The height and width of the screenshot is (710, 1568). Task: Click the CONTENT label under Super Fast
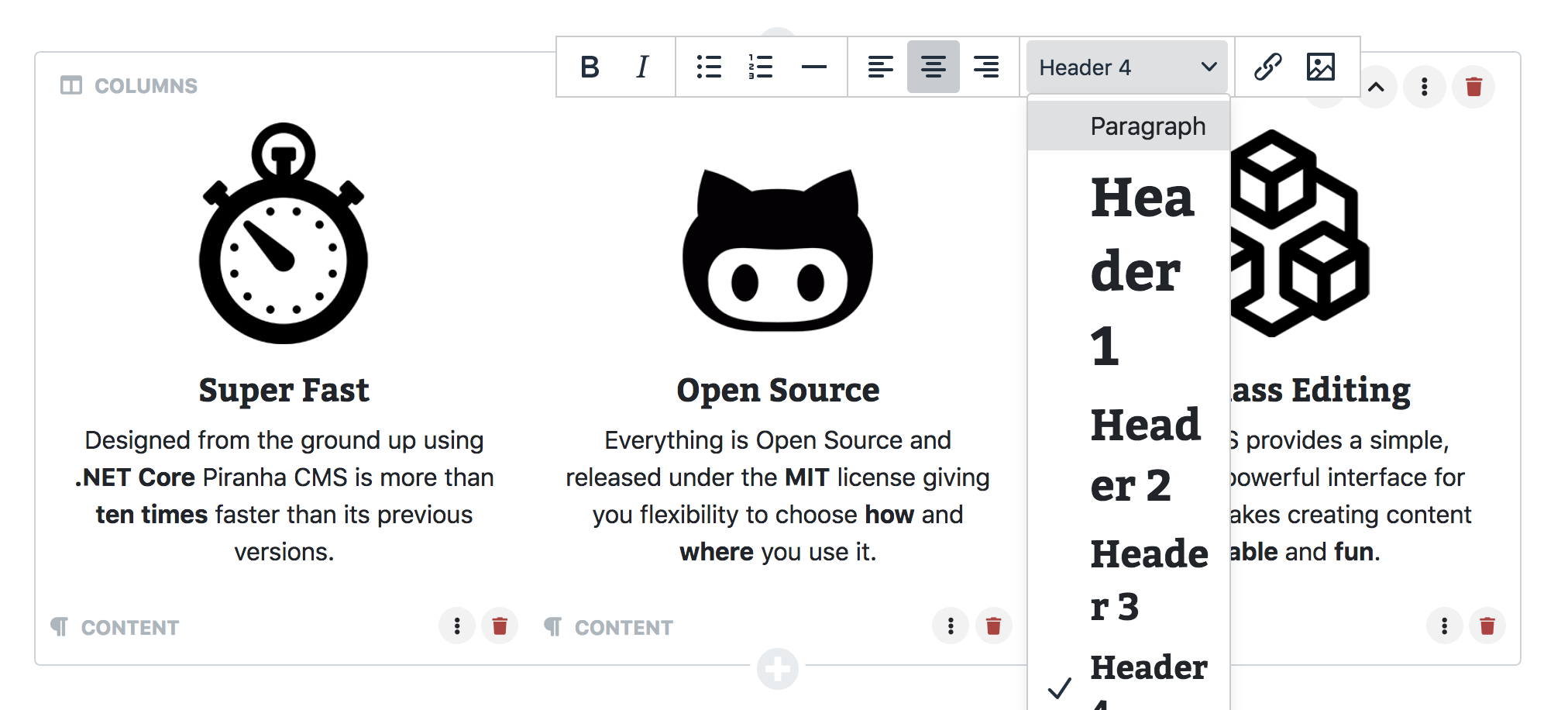129,626
